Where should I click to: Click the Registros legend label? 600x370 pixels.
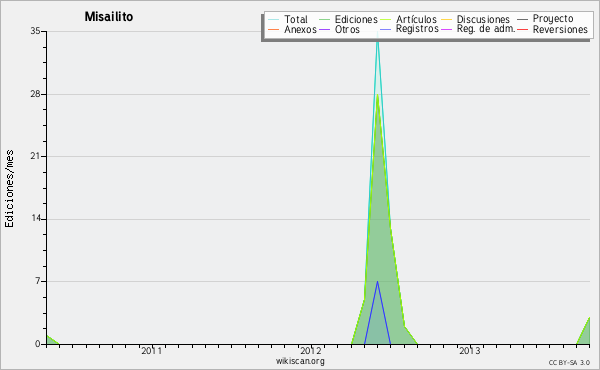pyautogui.click(x=417, y=29)
